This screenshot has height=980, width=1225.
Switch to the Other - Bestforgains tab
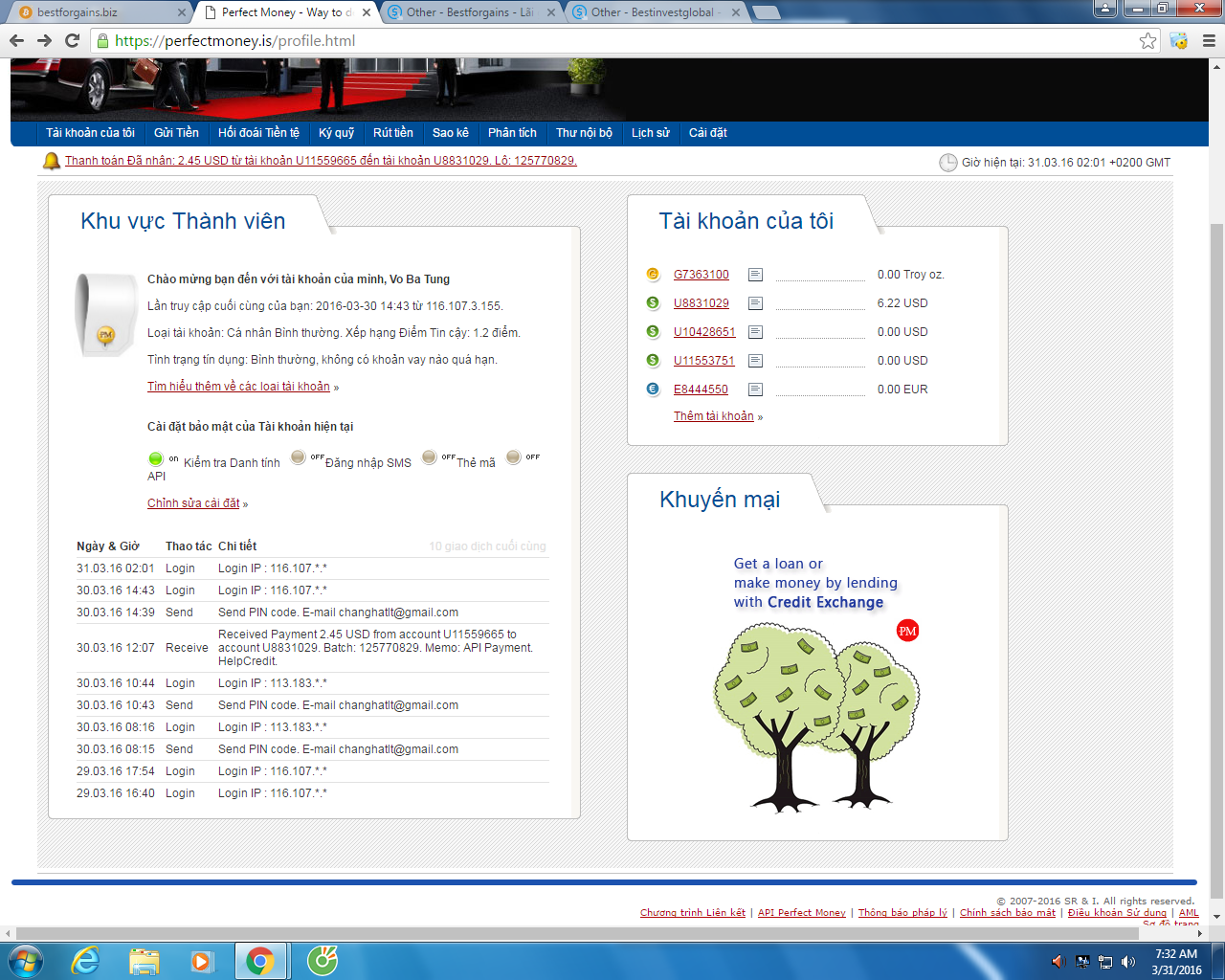click(x=471, y=12)
